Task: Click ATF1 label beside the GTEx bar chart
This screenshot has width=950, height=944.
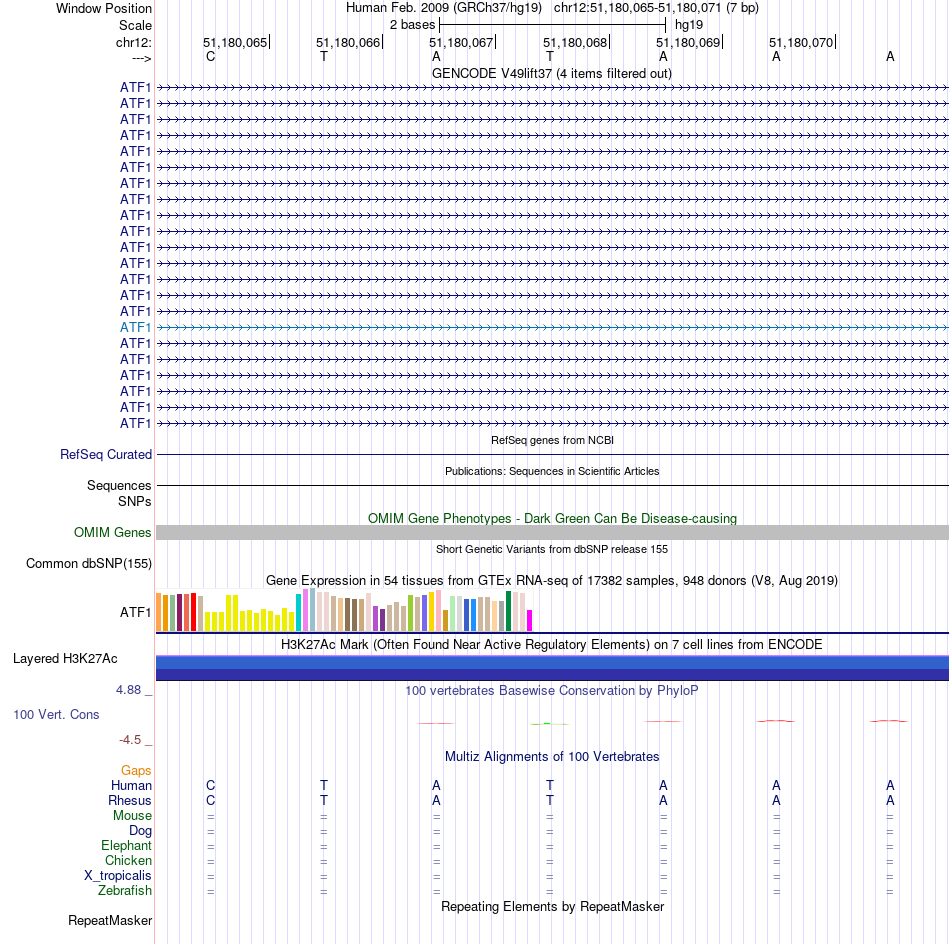Action: [135, 613]
